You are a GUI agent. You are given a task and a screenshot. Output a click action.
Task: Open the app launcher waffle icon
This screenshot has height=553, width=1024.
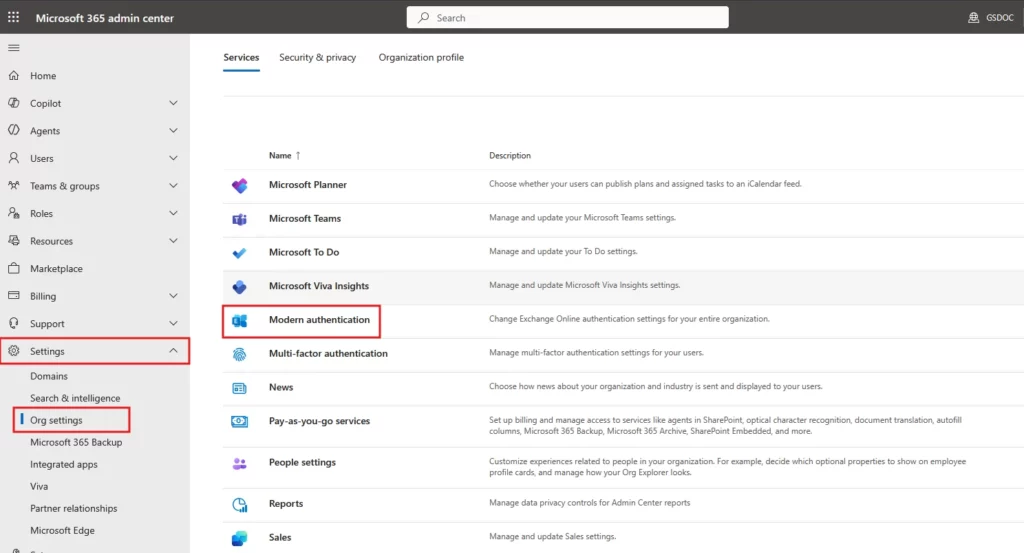[13, 18]
